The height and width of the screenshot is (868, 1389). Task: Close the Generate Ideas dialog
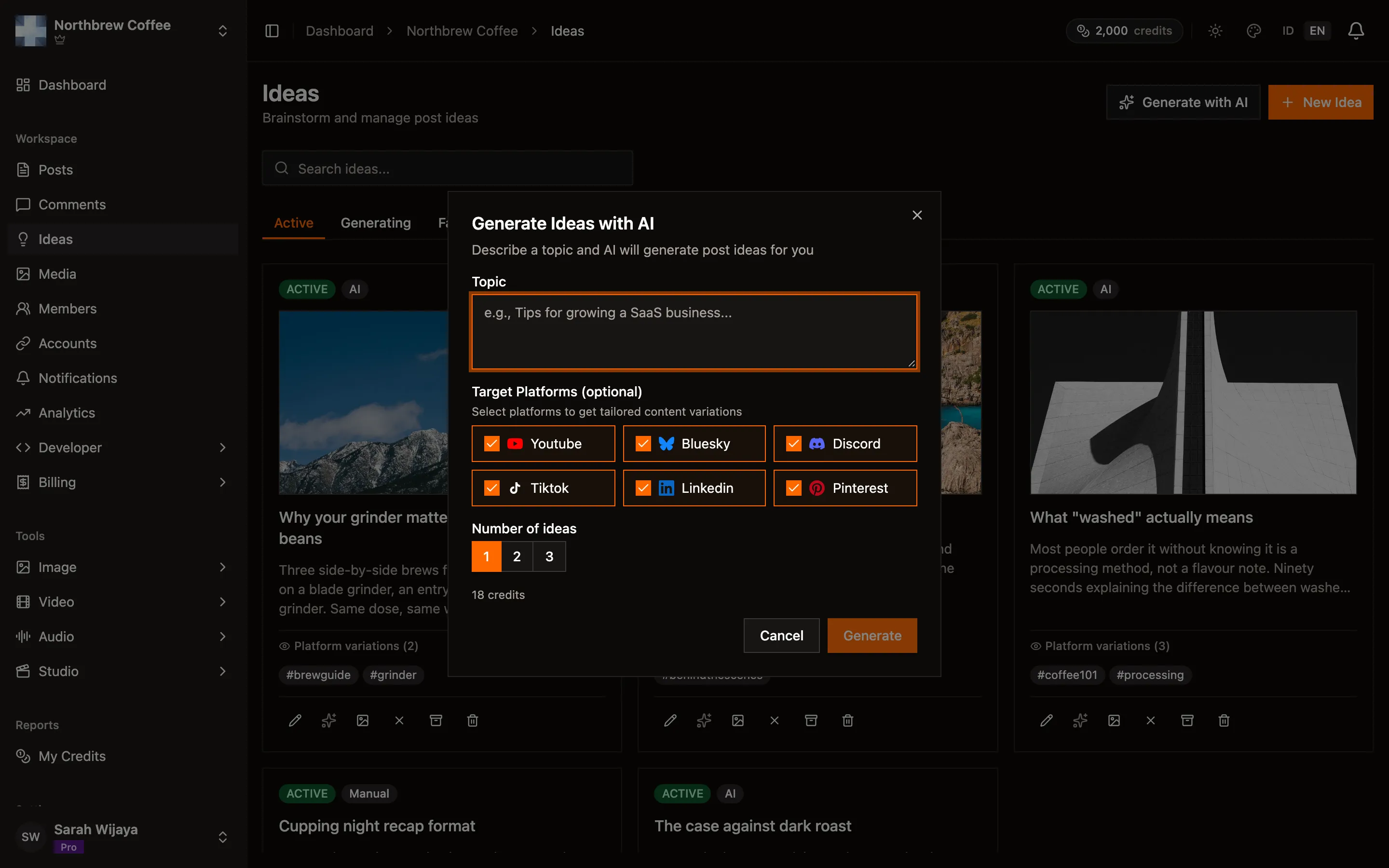point(917,215)
